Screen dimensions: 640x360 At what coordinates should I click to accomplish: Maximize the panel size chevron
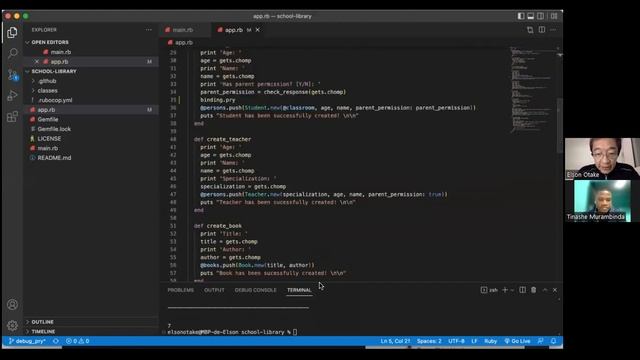click(x=545, y=290)
